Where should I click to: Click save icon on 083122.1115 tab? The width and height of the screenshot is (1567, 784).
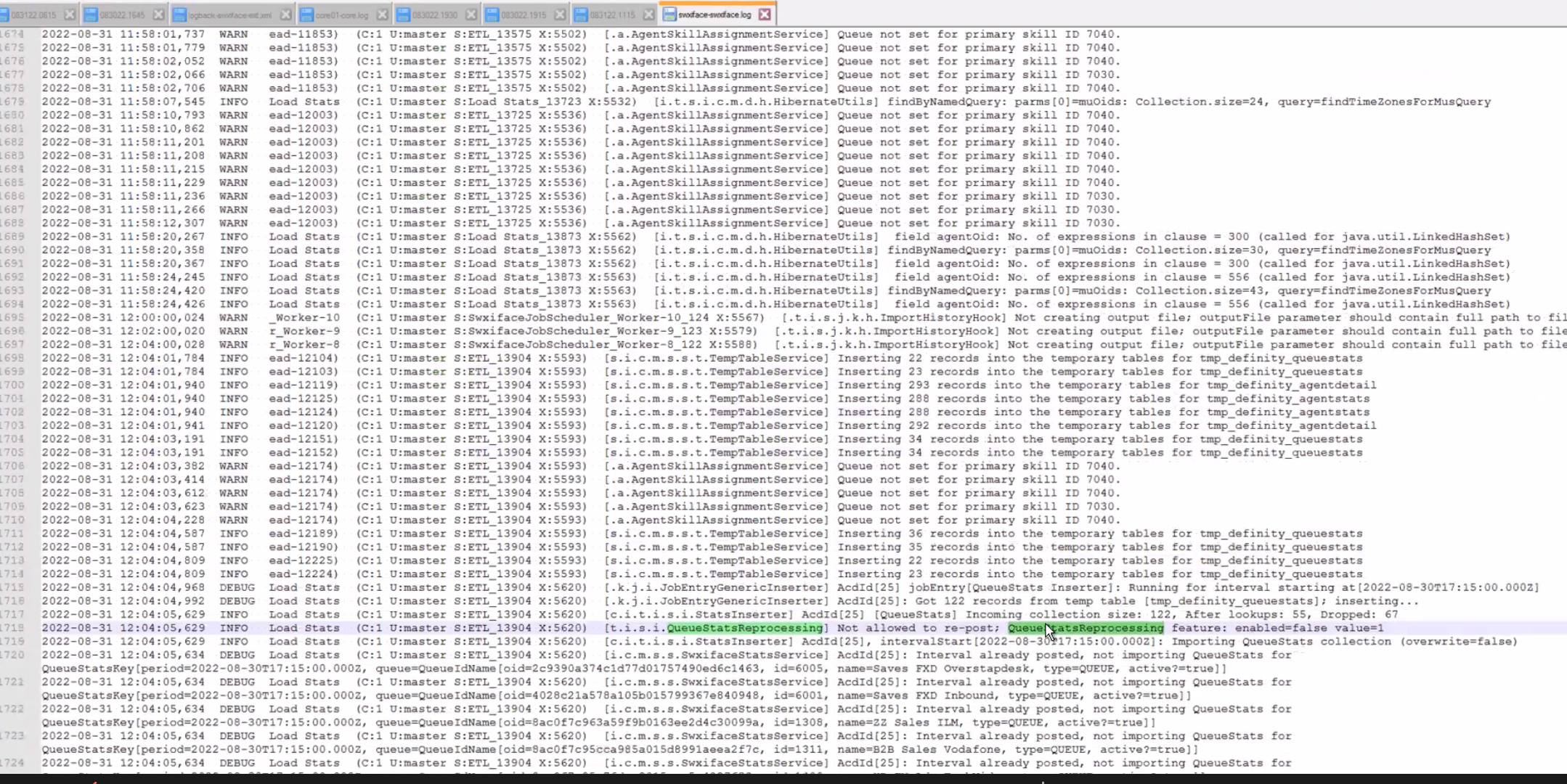[x=581, y=15]
